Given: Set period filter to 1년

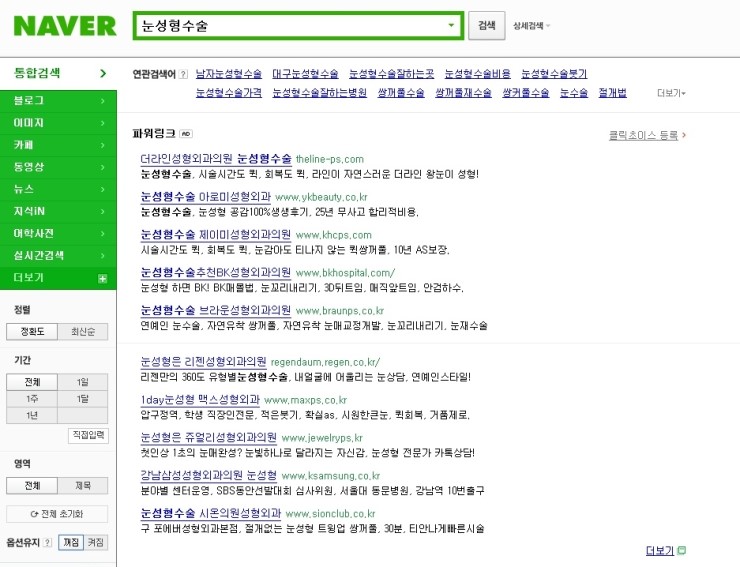Looking at the screenshot, I should pyautogui.click(x=32, y=415).
